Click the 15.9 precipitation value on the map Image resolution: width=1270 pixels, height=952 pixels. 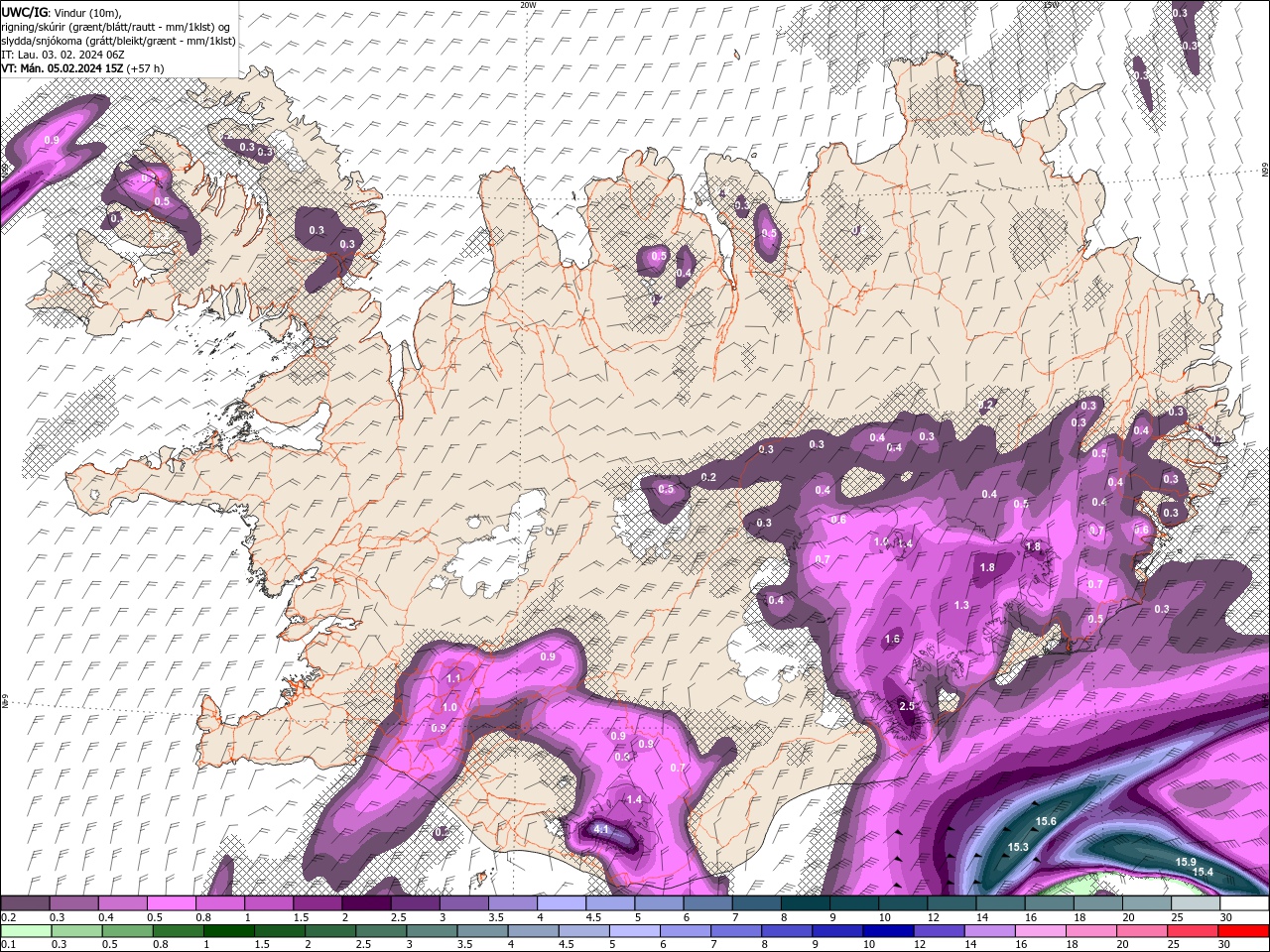pos(1185,862)
